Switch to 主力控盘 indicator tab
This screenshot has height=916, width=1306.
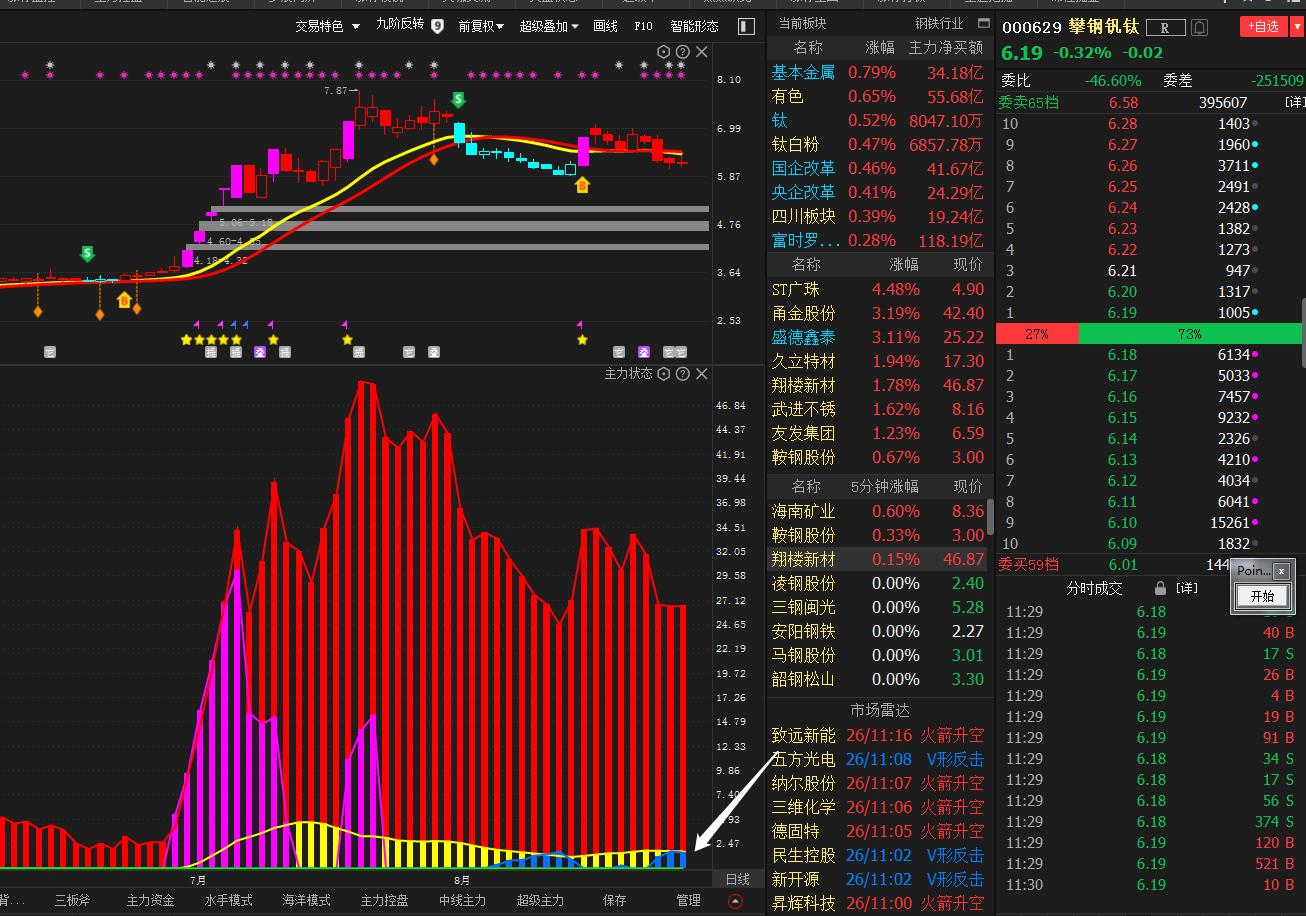[384, 901]
